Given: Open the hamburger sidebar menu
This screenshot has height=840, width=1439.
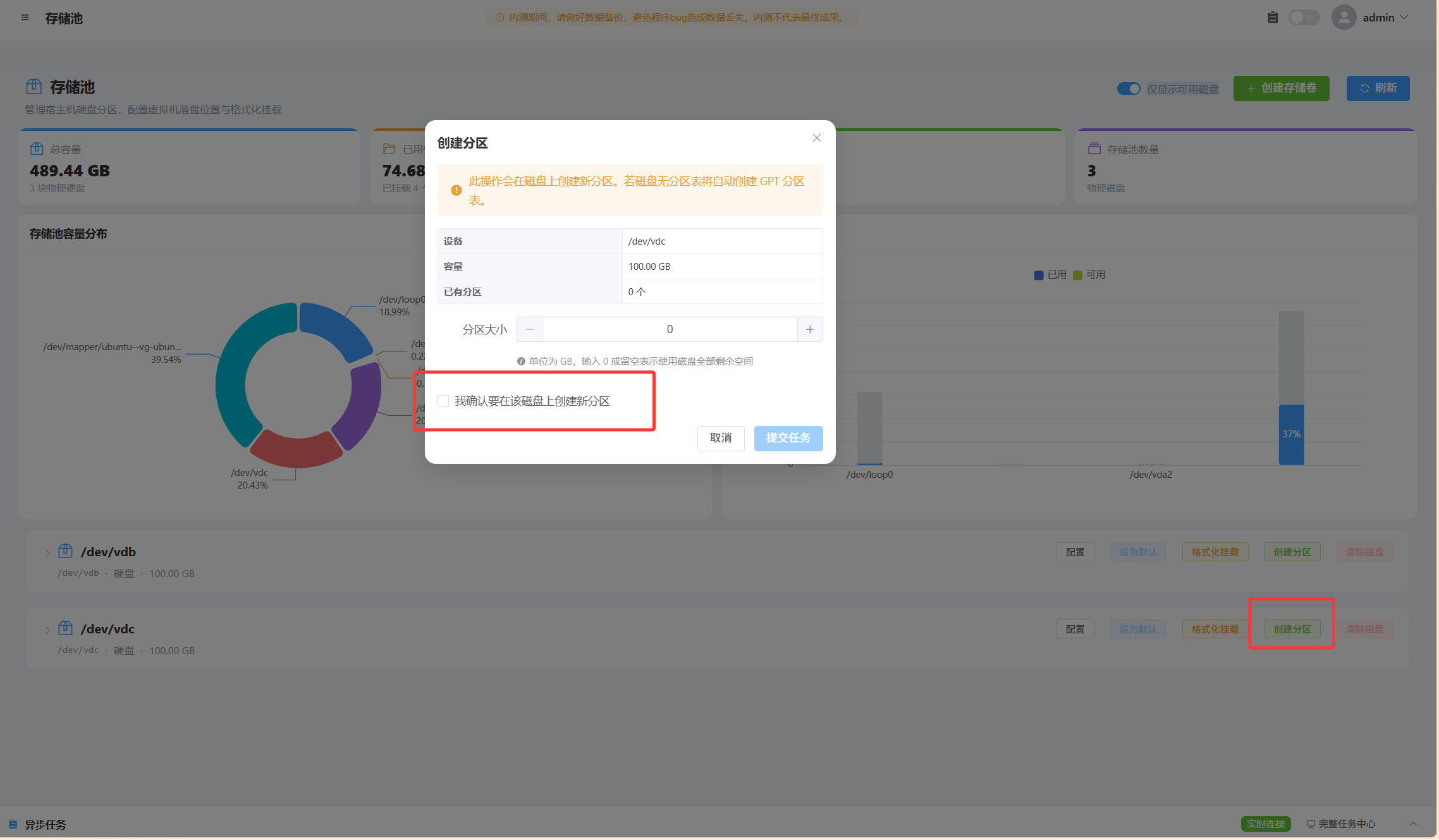Looking at the screenshot, I should tap(25, 18).
